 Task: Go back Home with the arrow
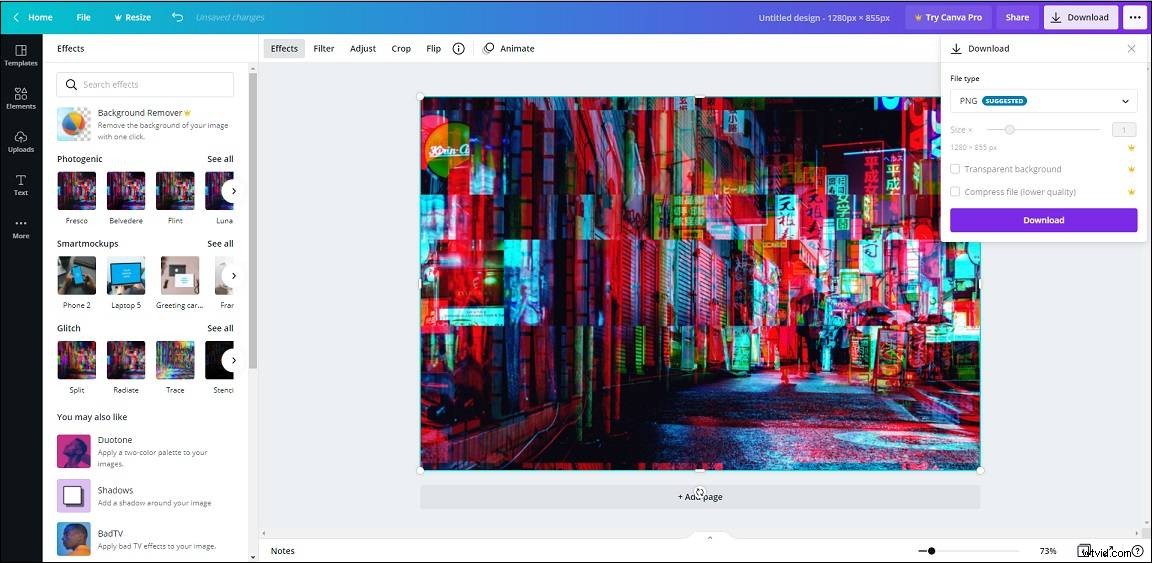pos(34,17)
